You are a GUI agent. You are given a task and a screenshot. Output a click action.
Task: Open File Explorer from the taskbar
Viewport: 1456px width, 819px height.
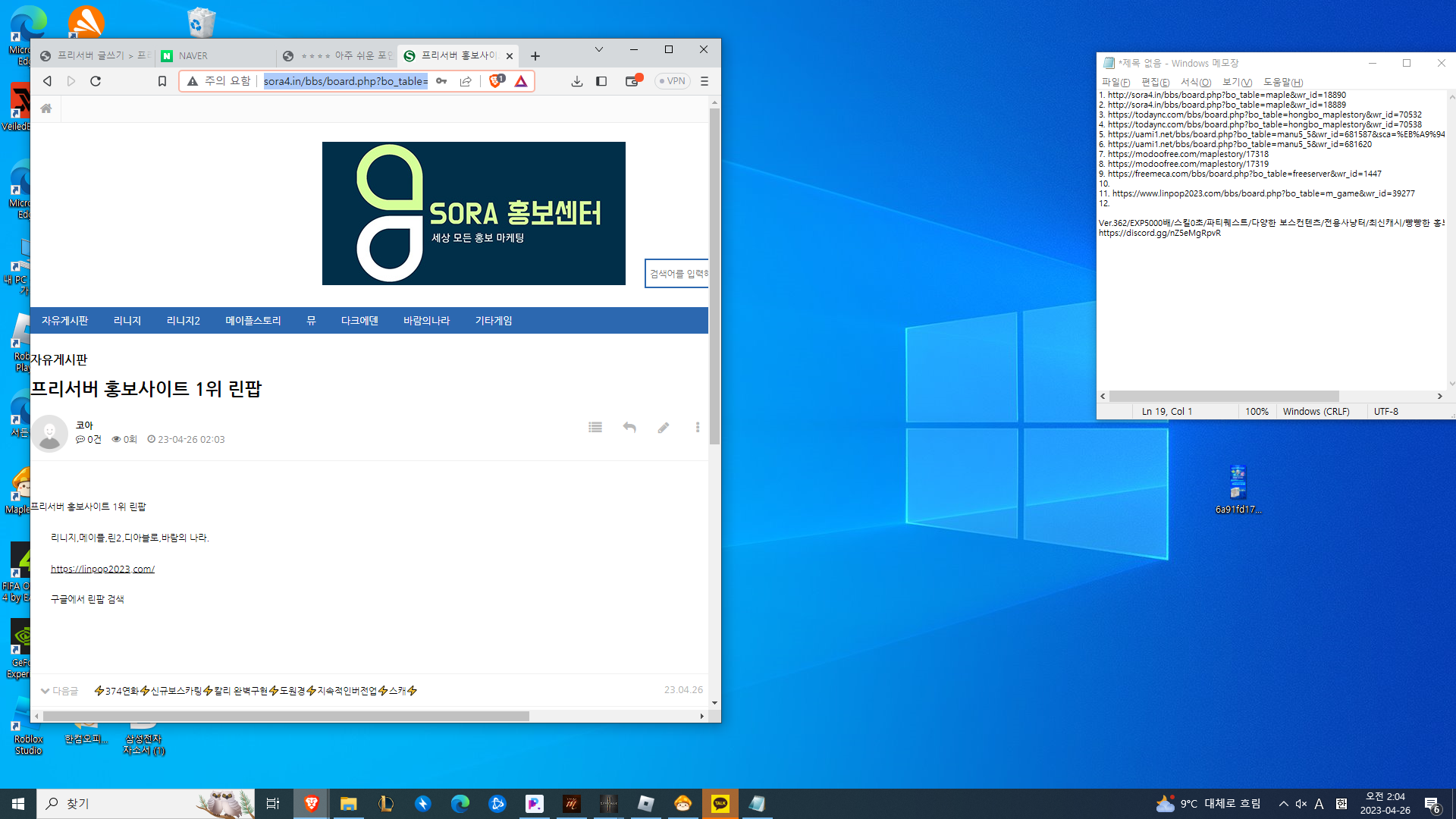pyautogui.click(x=348, y=804)
